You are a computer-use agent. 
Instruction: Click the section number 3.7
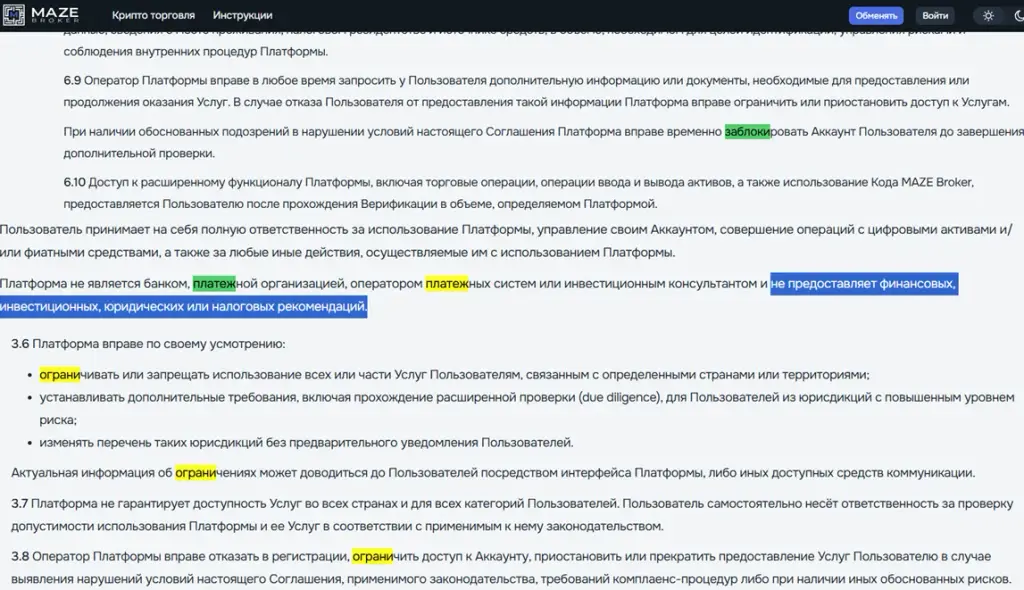point(20,504)
